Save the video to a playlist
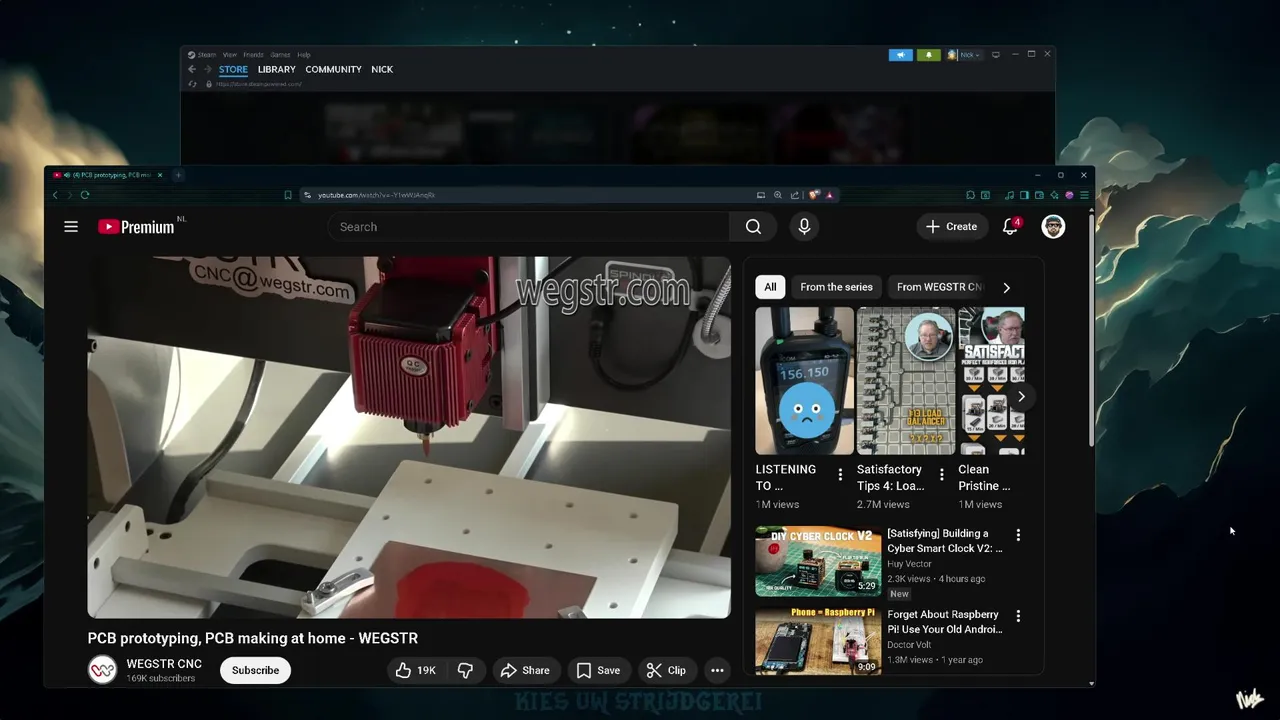The image size is (1280, 720). point(598,670)
